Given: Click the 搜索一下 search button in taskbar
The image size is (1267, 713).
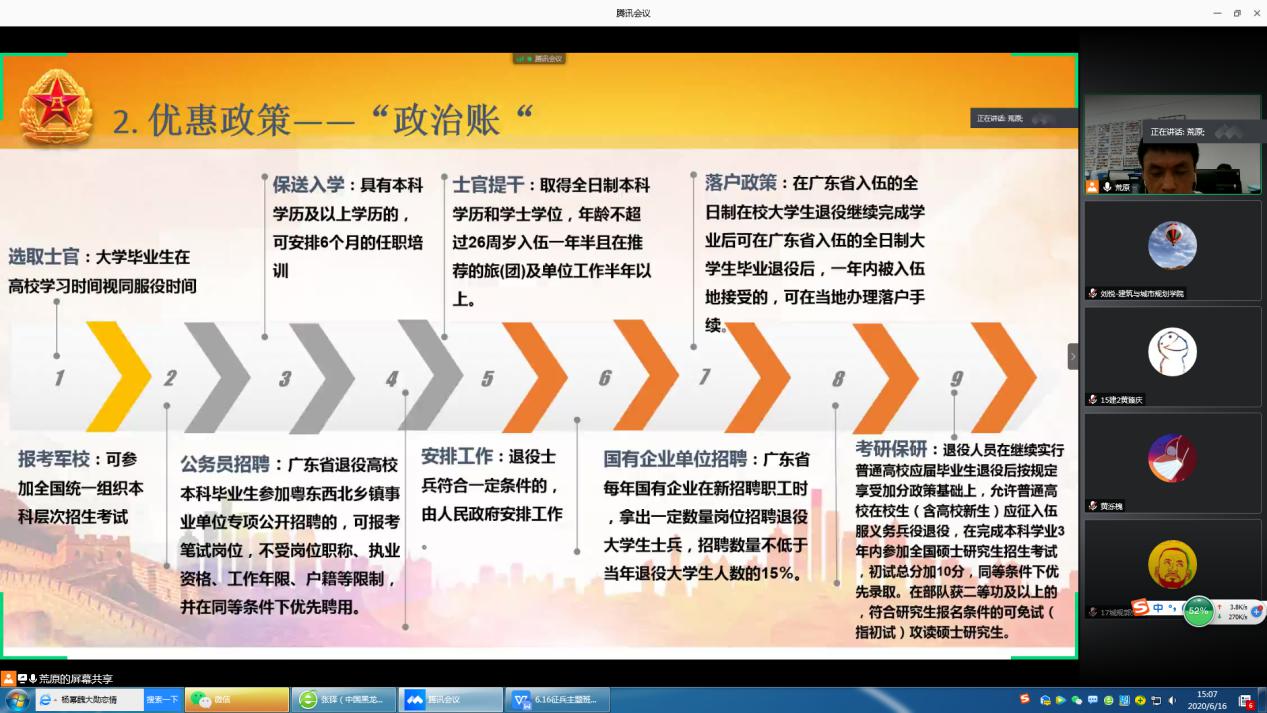Looking at the screenshot, I should 162,700.
